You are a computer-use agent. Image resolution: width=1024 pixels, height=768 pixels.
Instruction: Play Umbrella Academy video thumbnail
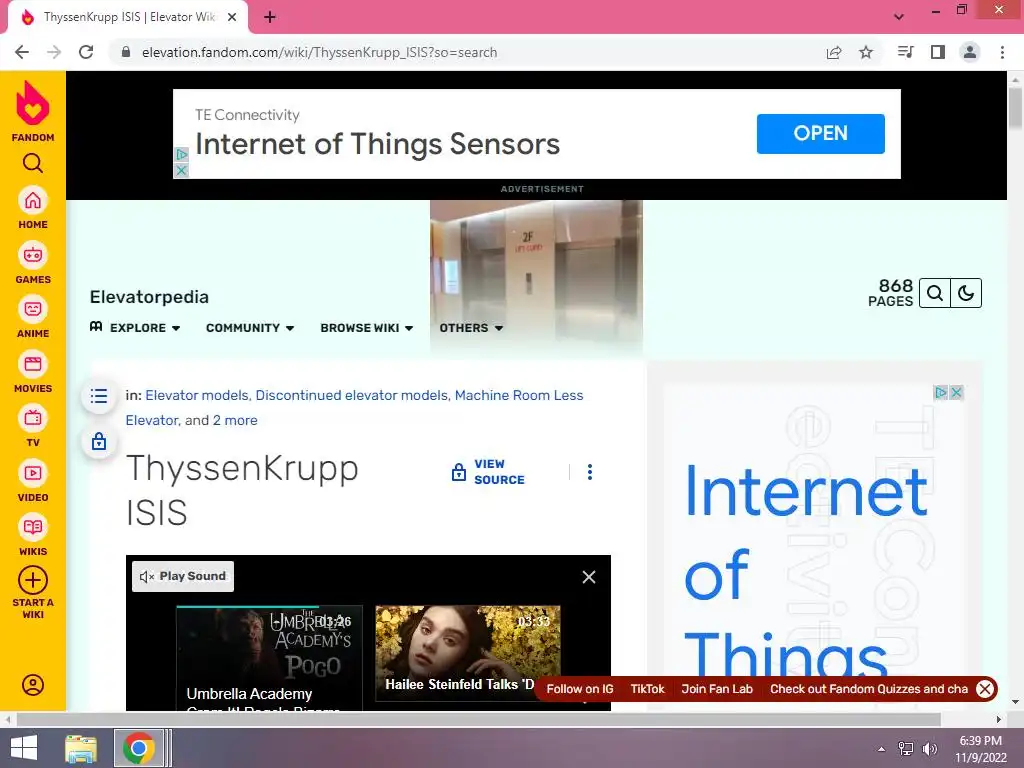click(x=269, y=658)
